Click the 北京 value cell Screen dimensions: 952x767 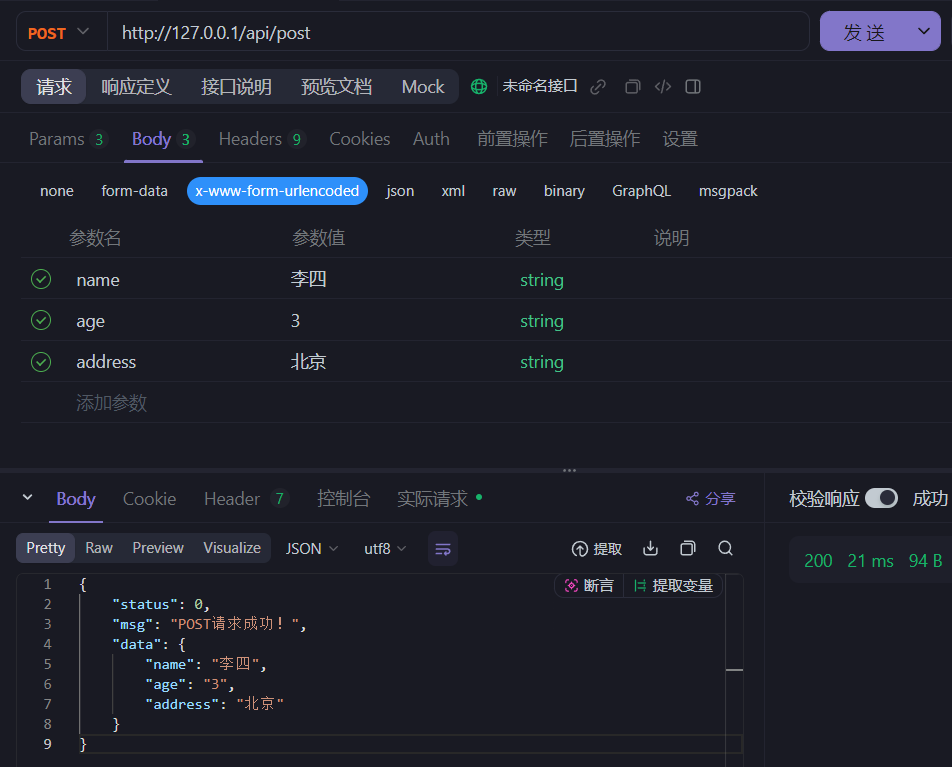click(x=308, y=362)
